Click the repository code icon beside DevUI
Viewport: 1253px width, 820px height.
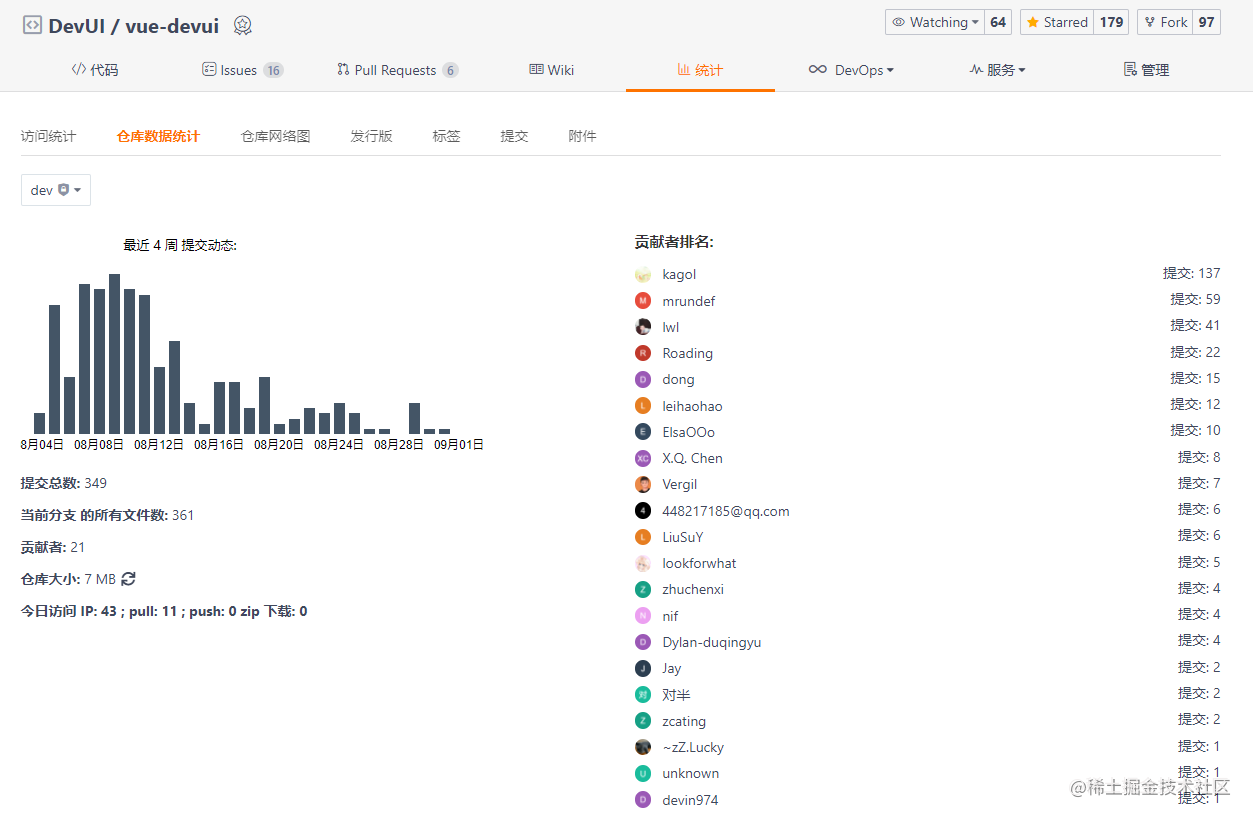pyautogui.click(x=32, y=25)
